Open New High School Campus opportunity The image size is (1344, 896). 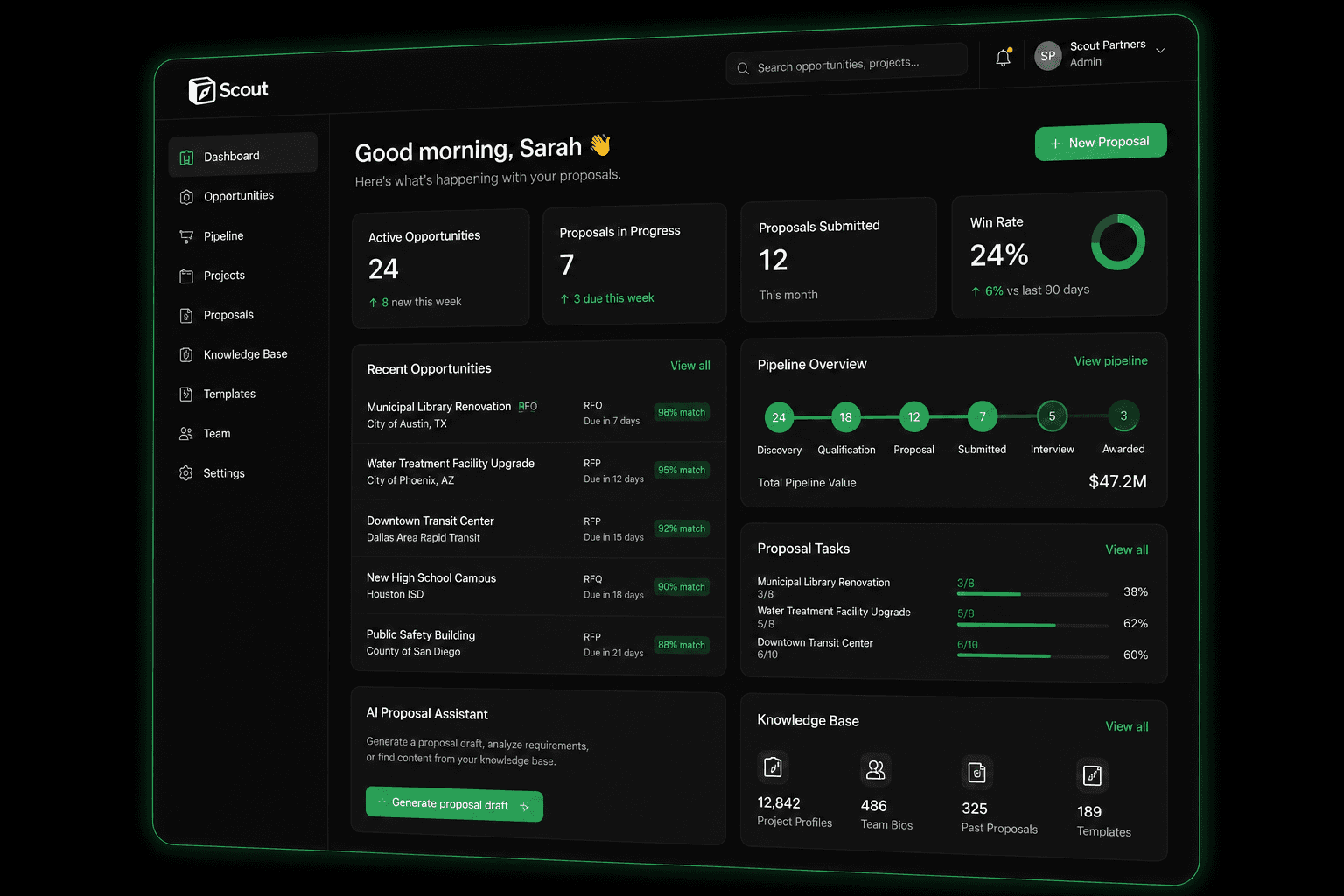(x=538, y=586)
